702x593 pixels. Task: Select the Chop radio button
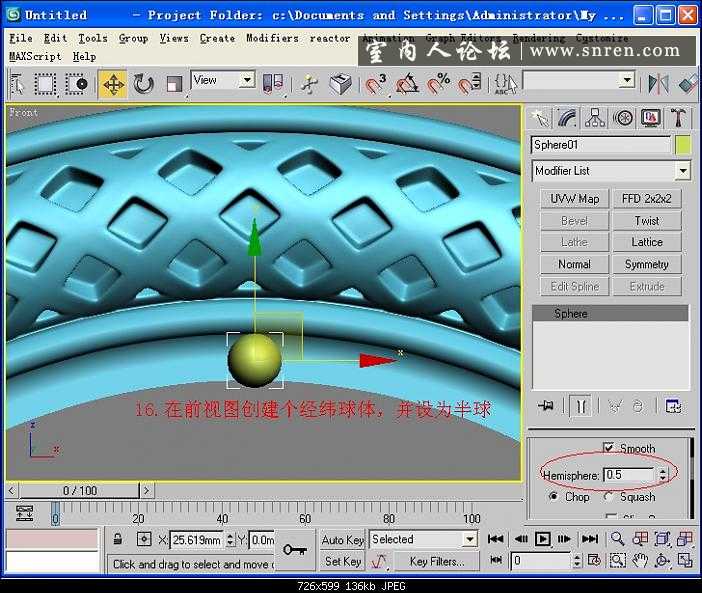tap(552, 496)
